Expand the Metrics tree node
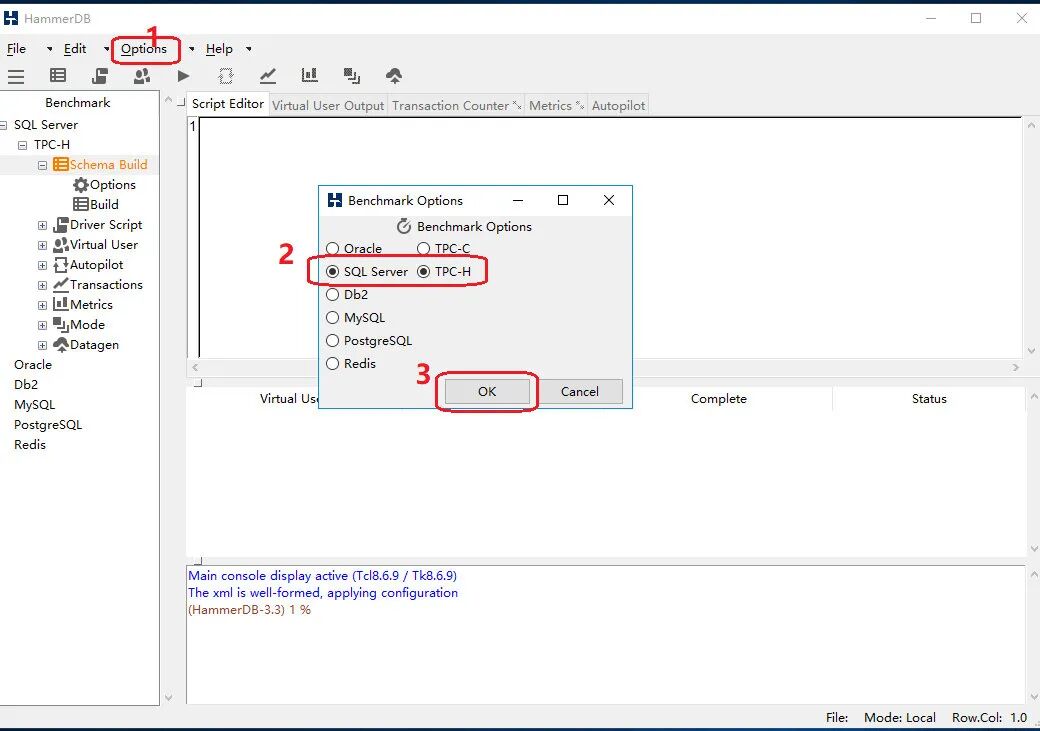This screenshot has width=1040, height=731. point(42,305)
